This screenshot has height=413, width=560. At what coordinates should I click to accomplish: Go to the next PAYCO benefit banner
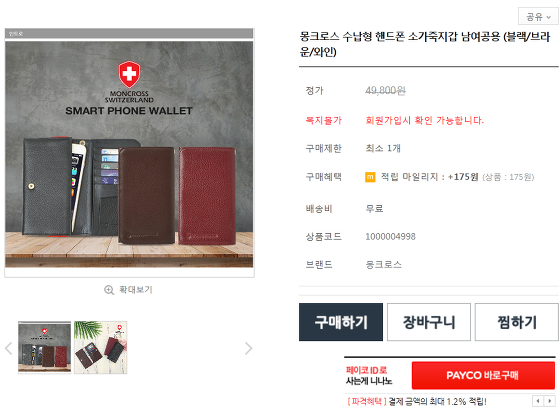pos(550,401)
